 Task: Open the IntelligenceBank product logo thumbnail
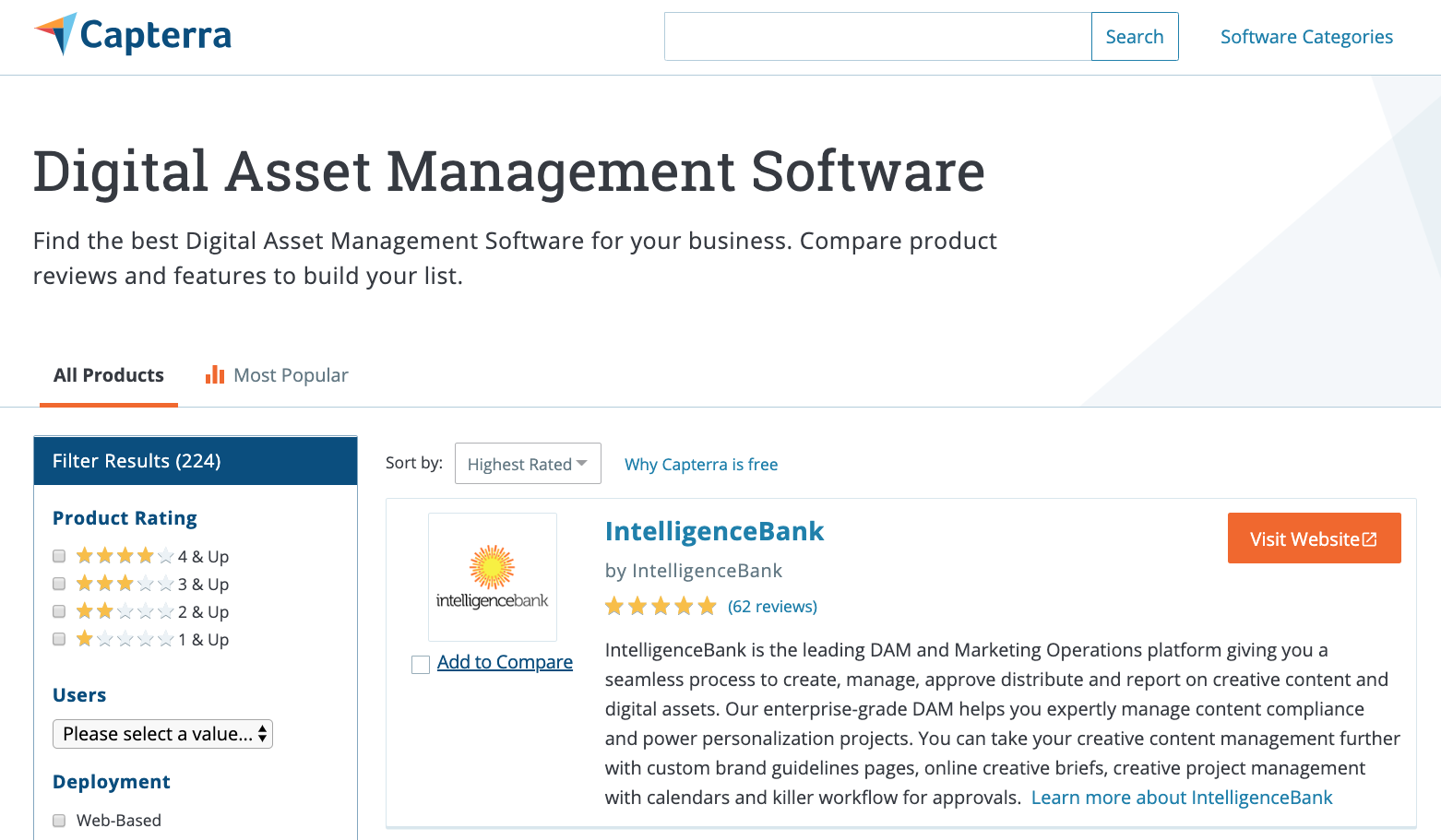(x=493, y=577)
